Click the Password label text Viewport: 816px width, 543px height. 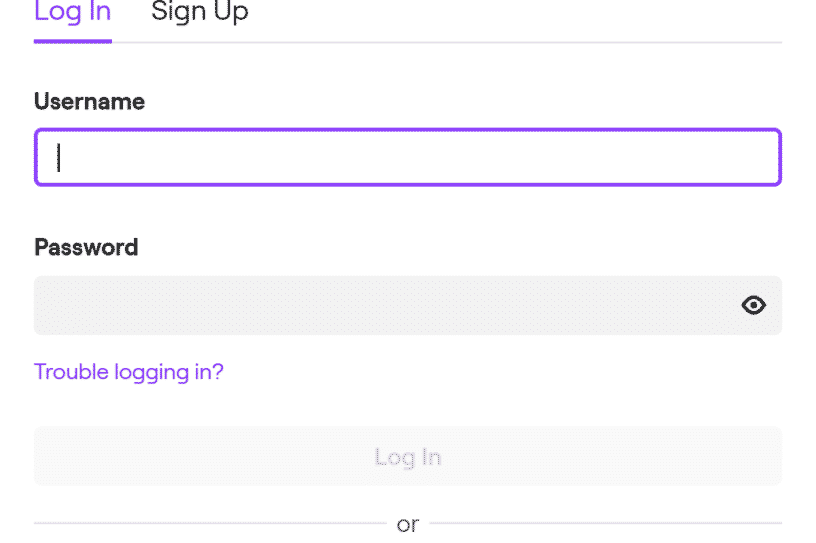tap(86, 247)
